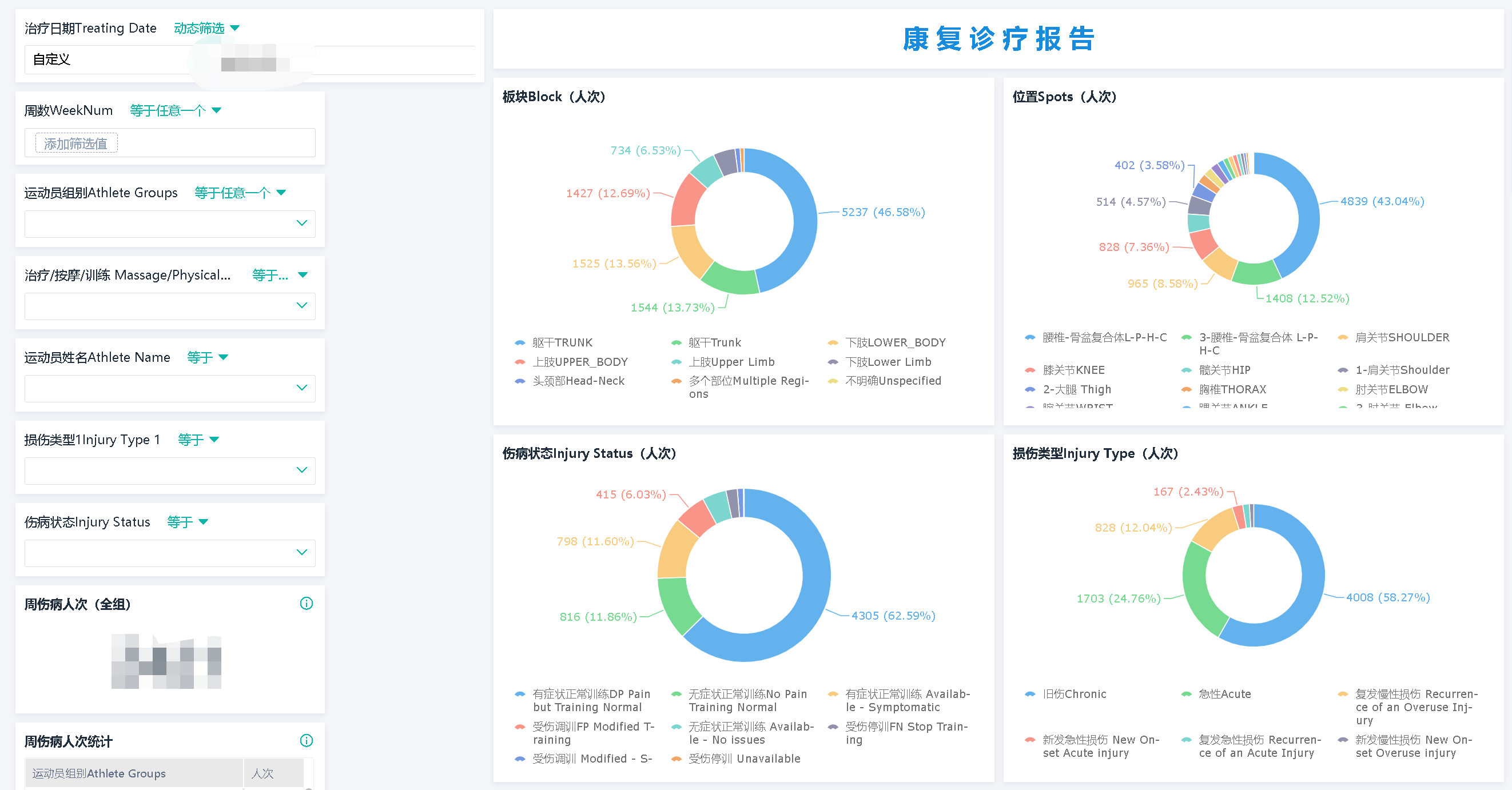Open 等于 condition for Athlete Name

point(207,357)
